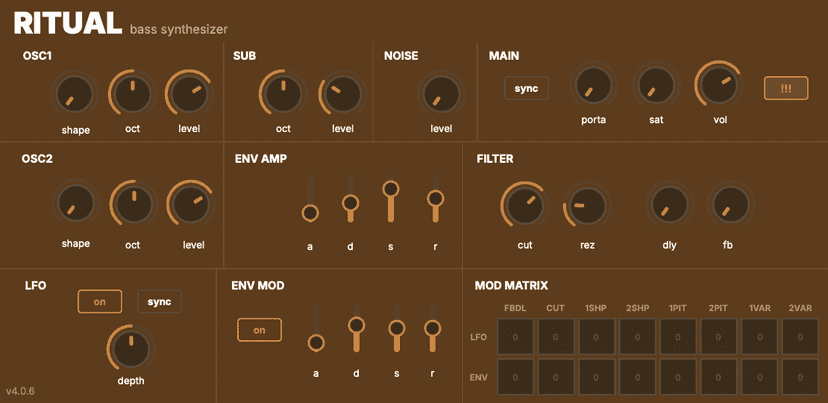Viewport: 828px width, 403px height.
Task: Click the FILTER rez knob
Action: (587, 206)
